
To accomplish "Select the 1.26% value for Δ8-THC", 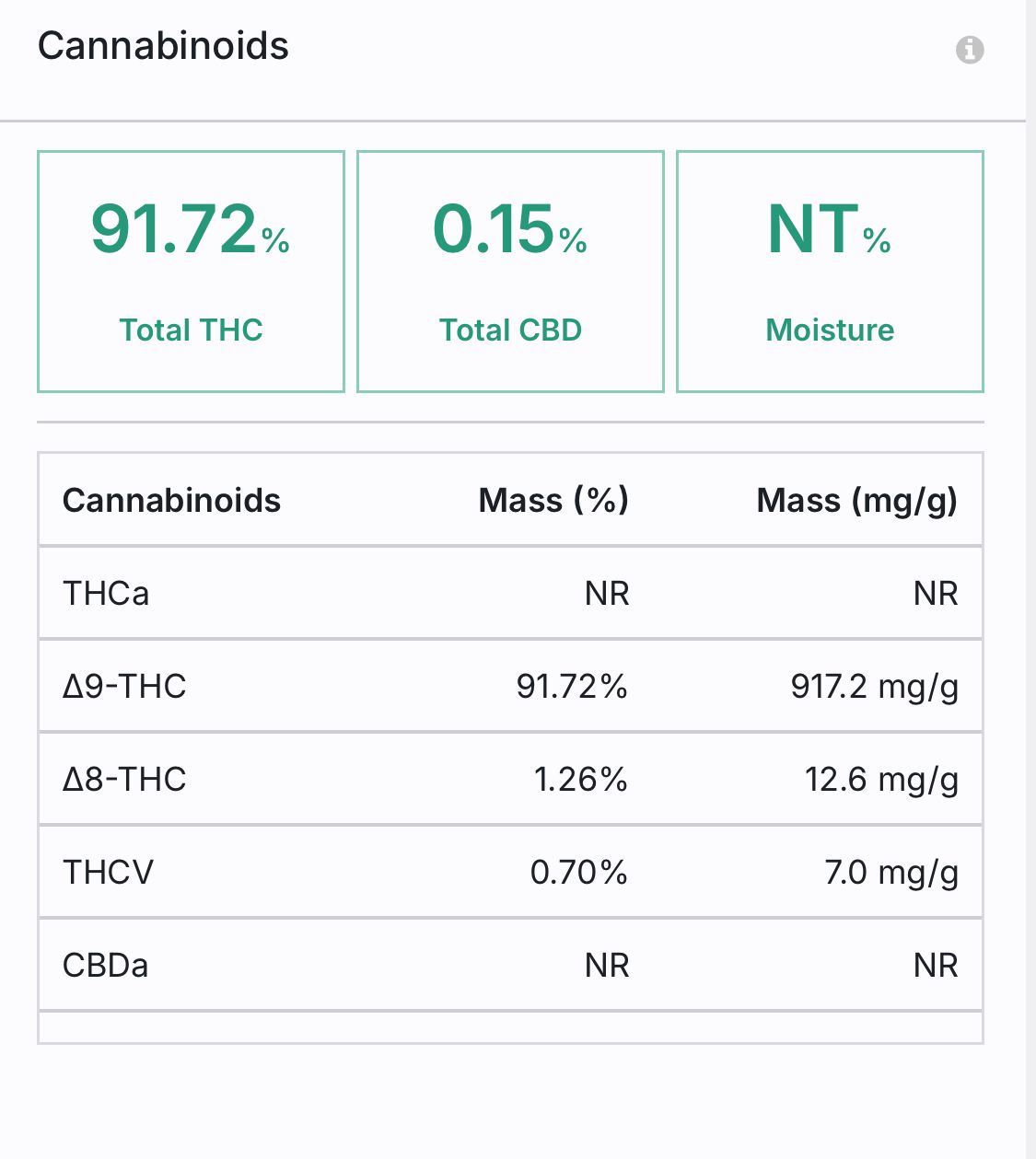I will [x=581, y=779].
